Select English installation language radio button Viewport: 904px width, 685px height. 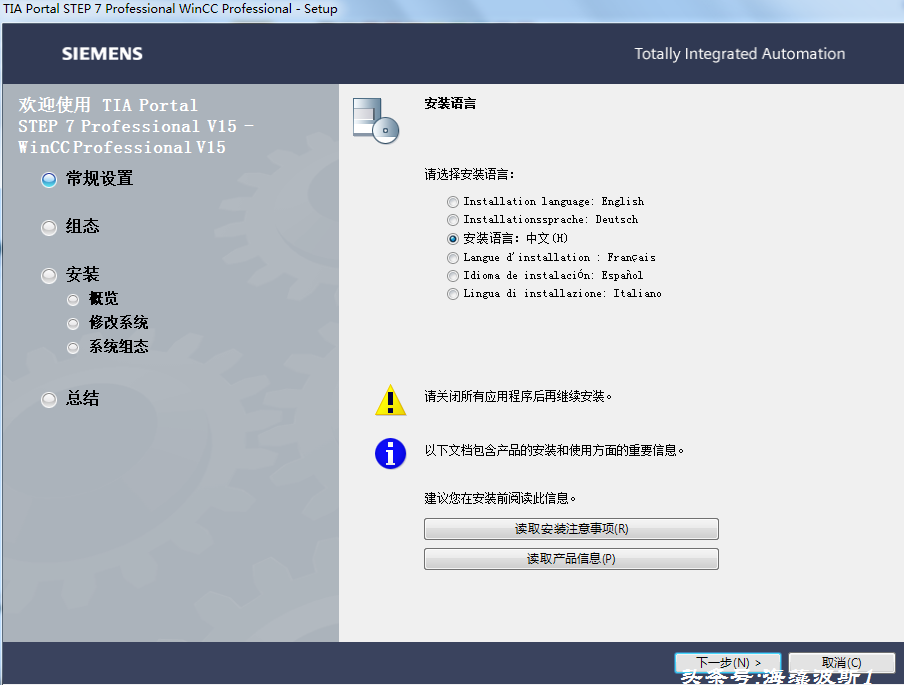[454, 202]
